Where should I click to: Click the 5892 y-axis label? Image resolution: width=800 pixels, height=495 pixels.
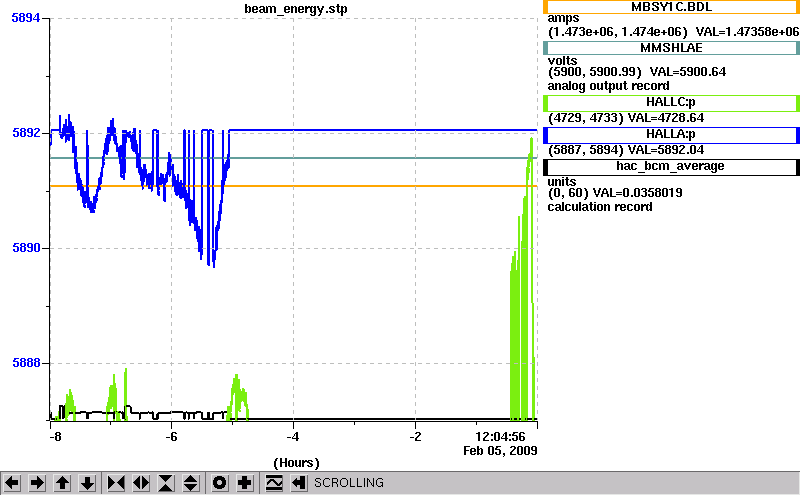pyautogui.click(x=26, y=133)
